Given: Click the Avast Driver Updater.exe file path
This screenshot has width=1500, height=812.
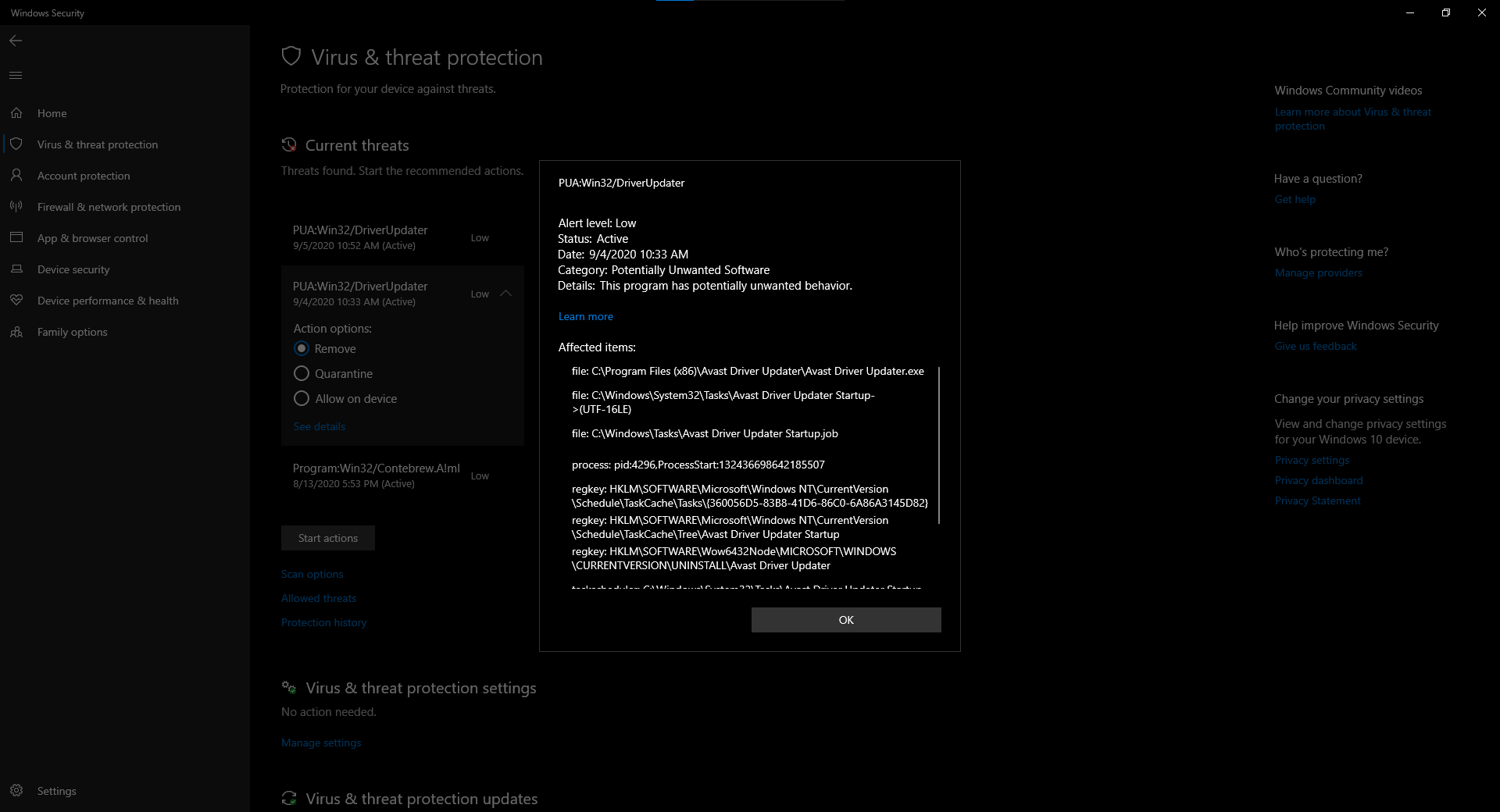Looking at the screenshot, I should [x=748, y=371].
